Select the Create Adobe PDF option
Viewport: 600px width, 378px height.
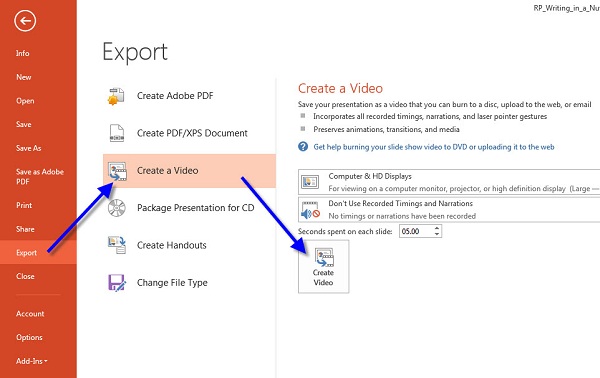tap(189, 96)
